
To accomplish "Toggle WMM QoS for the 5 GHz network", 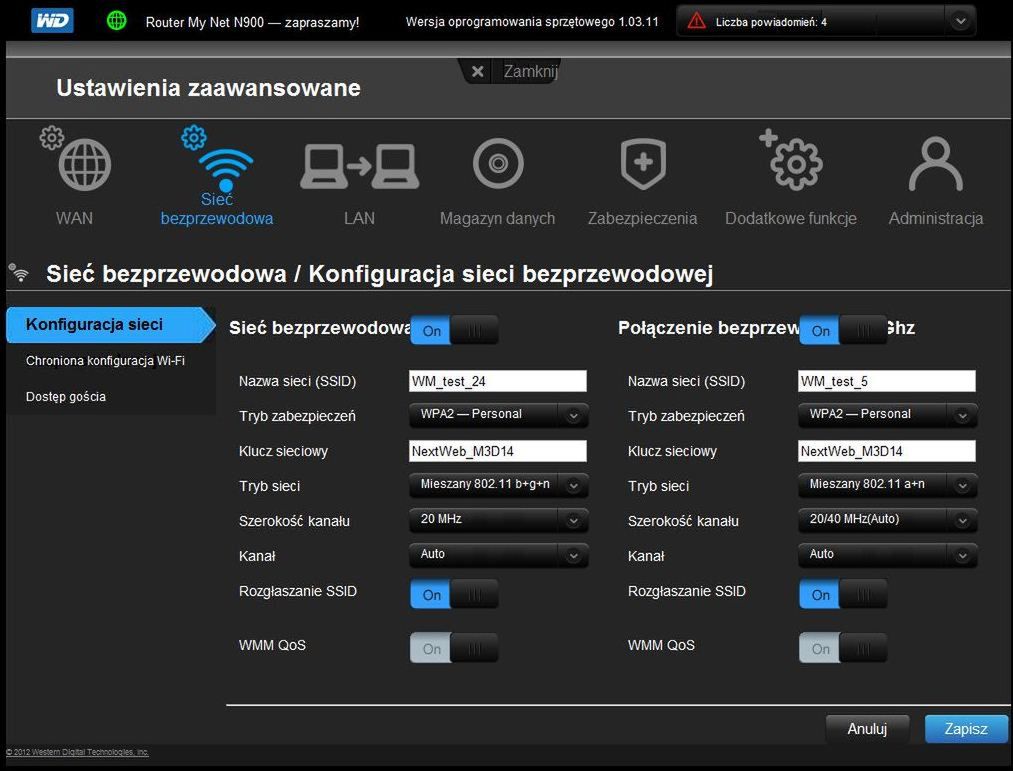I will pyautogui.click(x=842, y=648).
